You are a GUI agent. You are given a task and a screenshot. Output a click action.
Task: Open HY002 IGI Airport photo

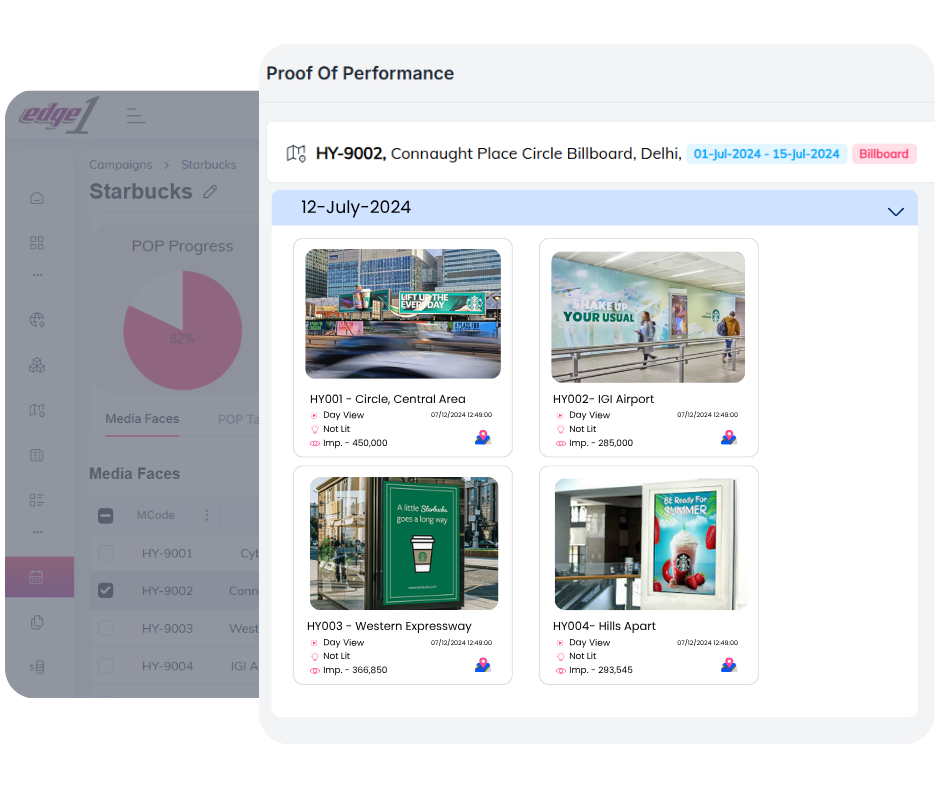(648, 317)
